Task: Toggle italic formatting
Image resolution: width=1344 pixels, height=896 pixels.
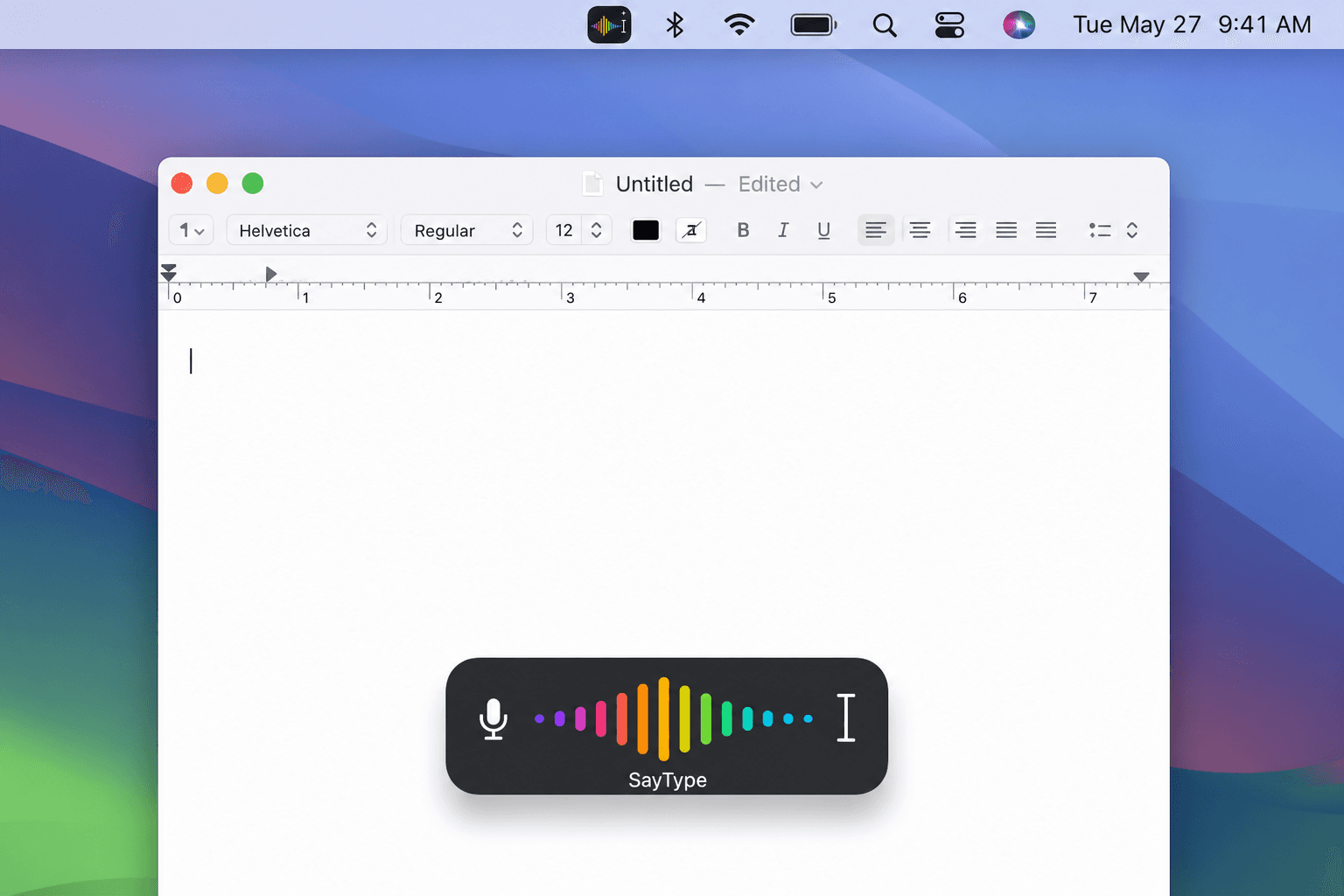Action: (783, 230)
